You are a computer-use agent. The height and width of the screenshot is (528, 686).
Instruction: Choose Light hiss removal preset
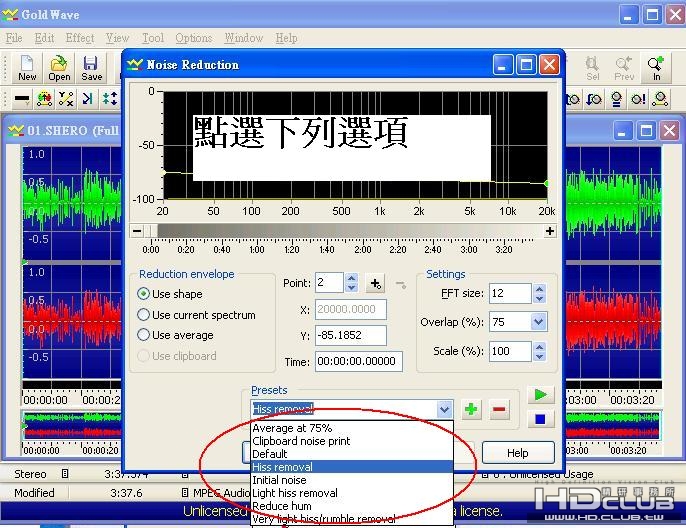(295, 493)
